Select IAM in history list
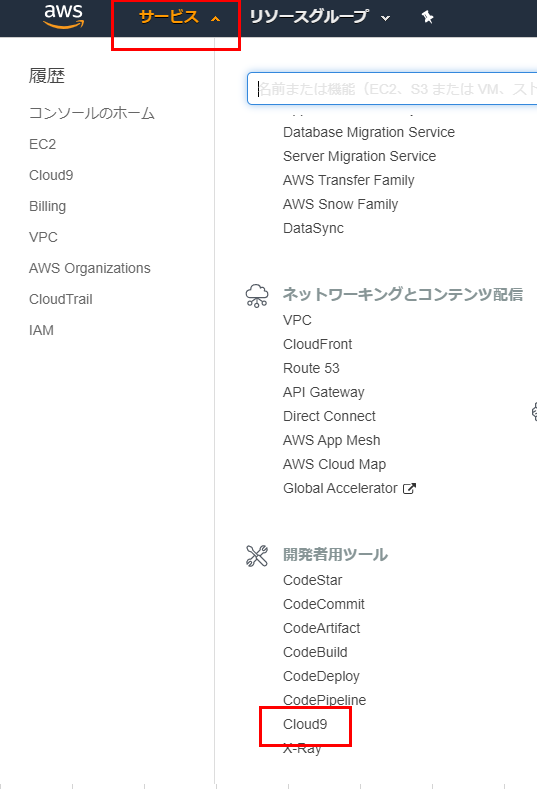The height and width of the screenshot is (789, 537). tap(41, 331)
